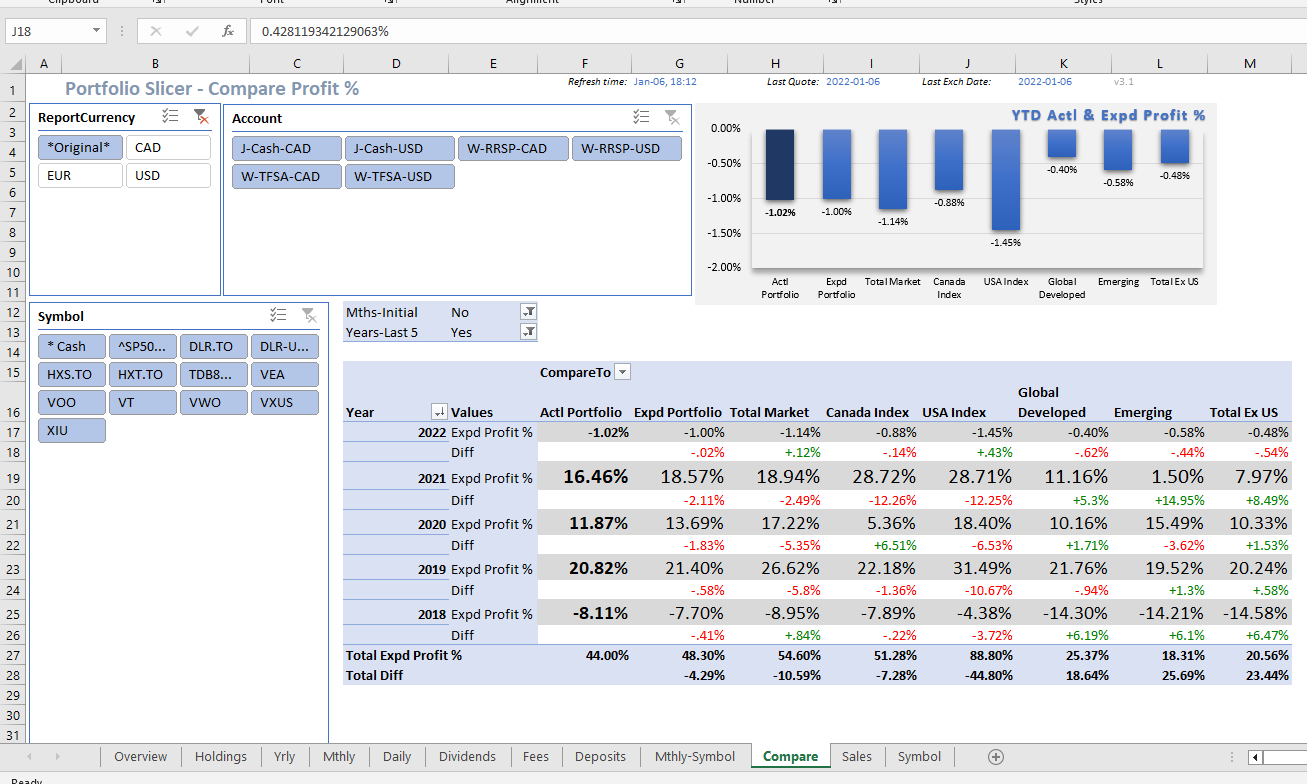Toggle the CAD currency slicer item
The height and width of the screenshot is (784, 1307).
click(x=168, y=148)
